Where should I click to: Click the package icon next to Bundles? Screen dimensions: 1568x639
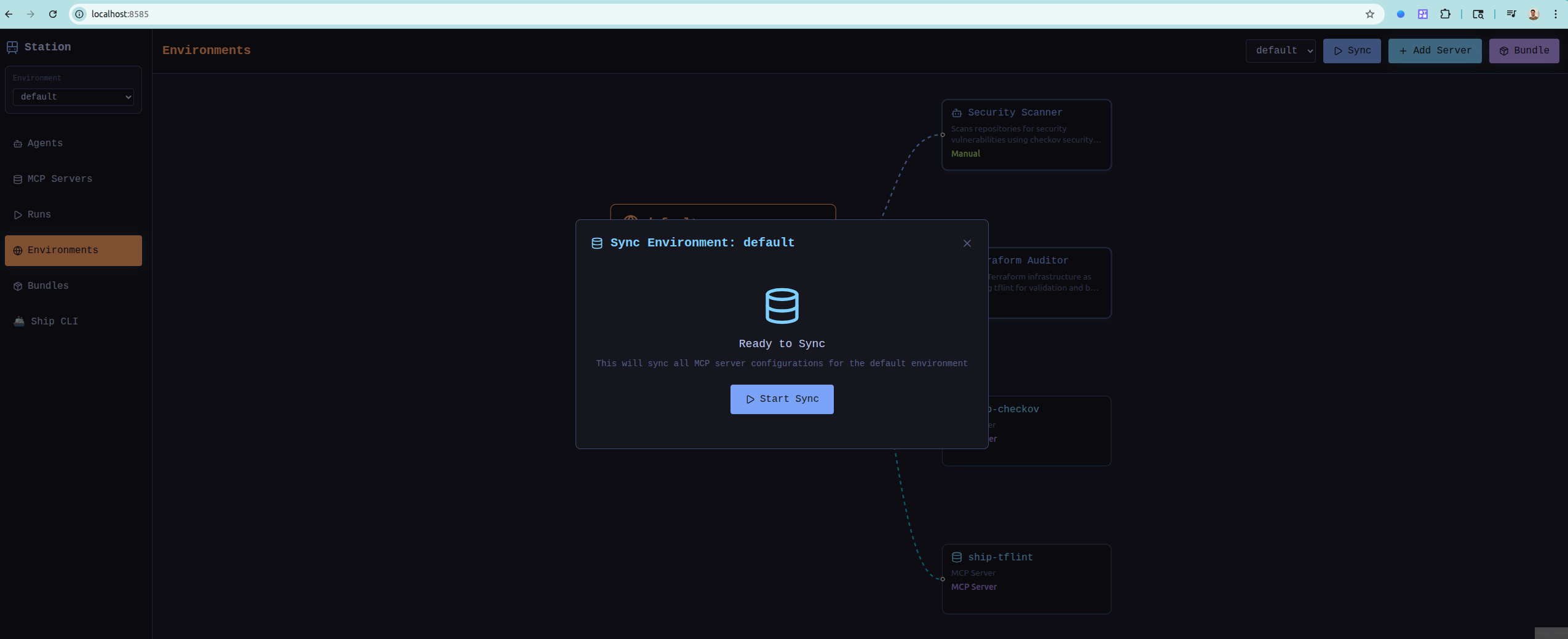[18, 286]
